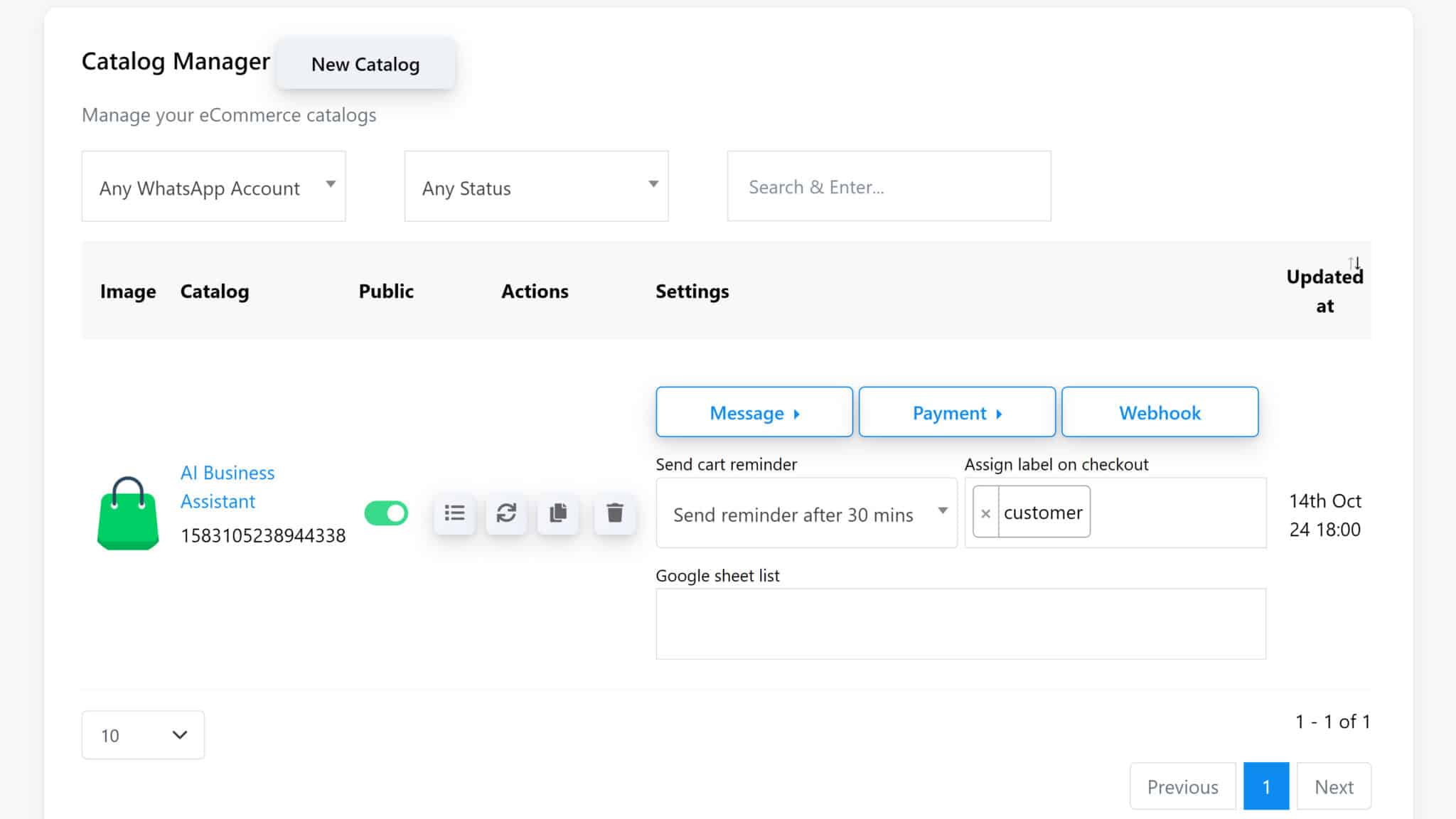Go to the Next pagination page
Image resolution: width=1456 pixels, height=819 pixels.
tap(1333, 786)
